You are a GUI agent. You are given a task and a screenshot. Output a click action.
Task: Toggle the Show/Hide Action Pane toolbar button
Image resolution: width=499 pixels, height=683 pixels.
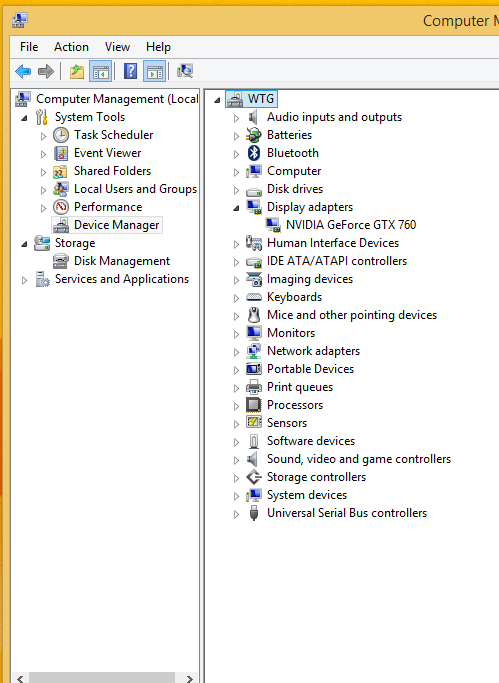coord(155,71)
